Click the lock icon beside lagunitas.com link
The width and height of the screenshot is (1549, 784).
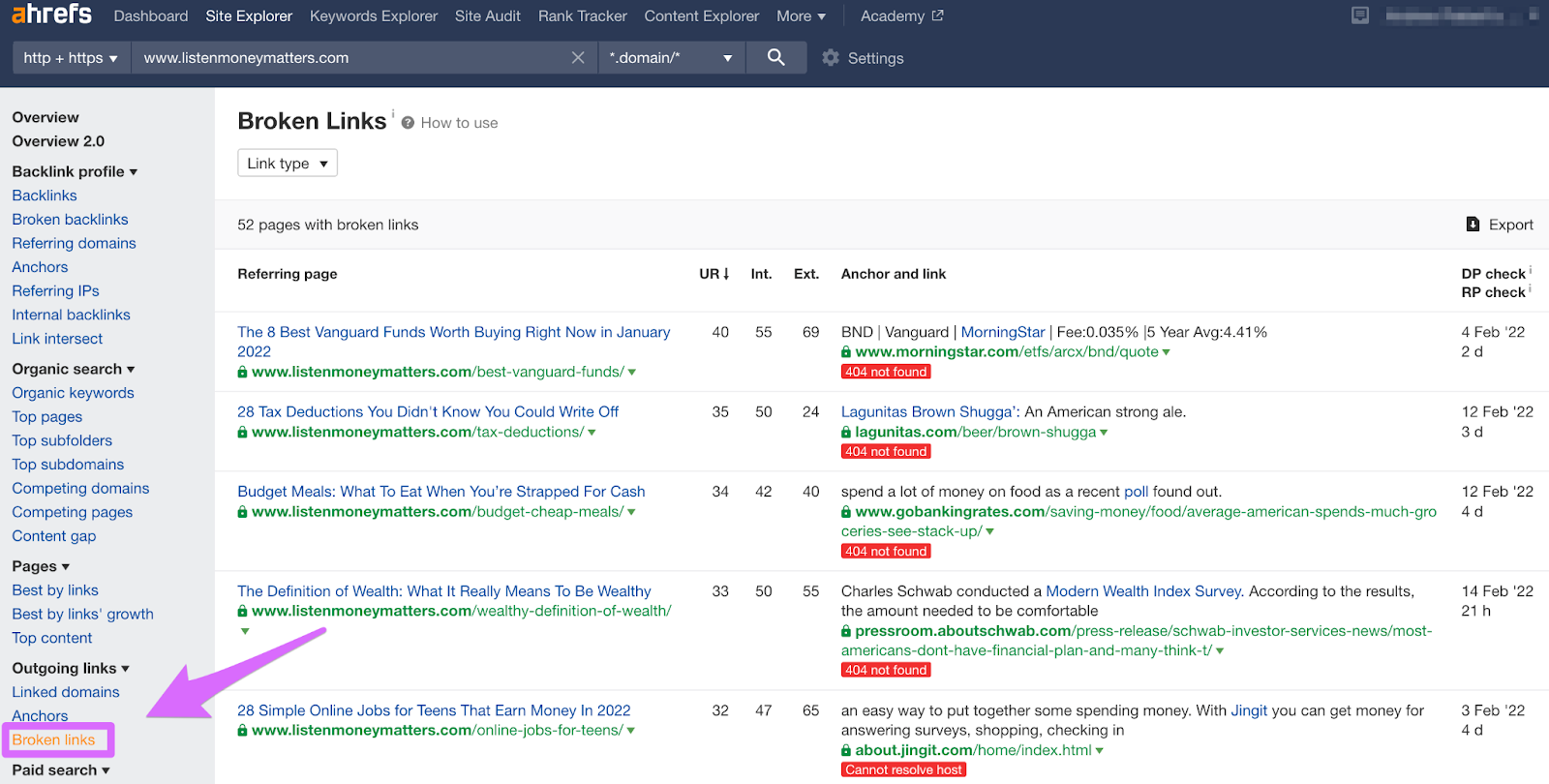pyautogui.click(x=846, y=433)
